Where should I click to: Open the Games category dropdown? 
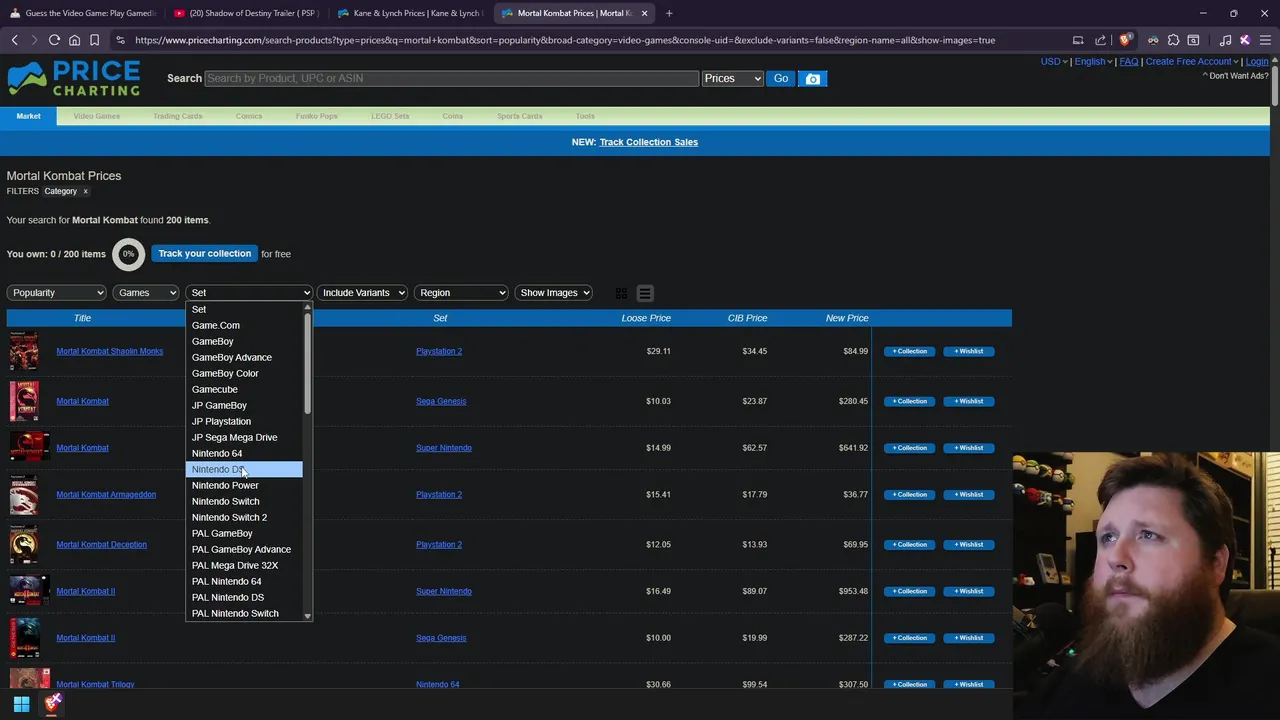pos(146,293)
